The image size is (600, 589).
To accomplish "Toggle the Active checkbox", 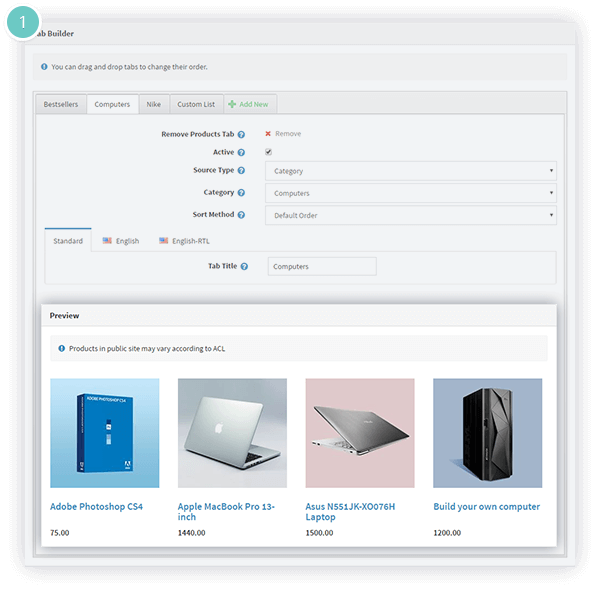I will click(269, 152).
